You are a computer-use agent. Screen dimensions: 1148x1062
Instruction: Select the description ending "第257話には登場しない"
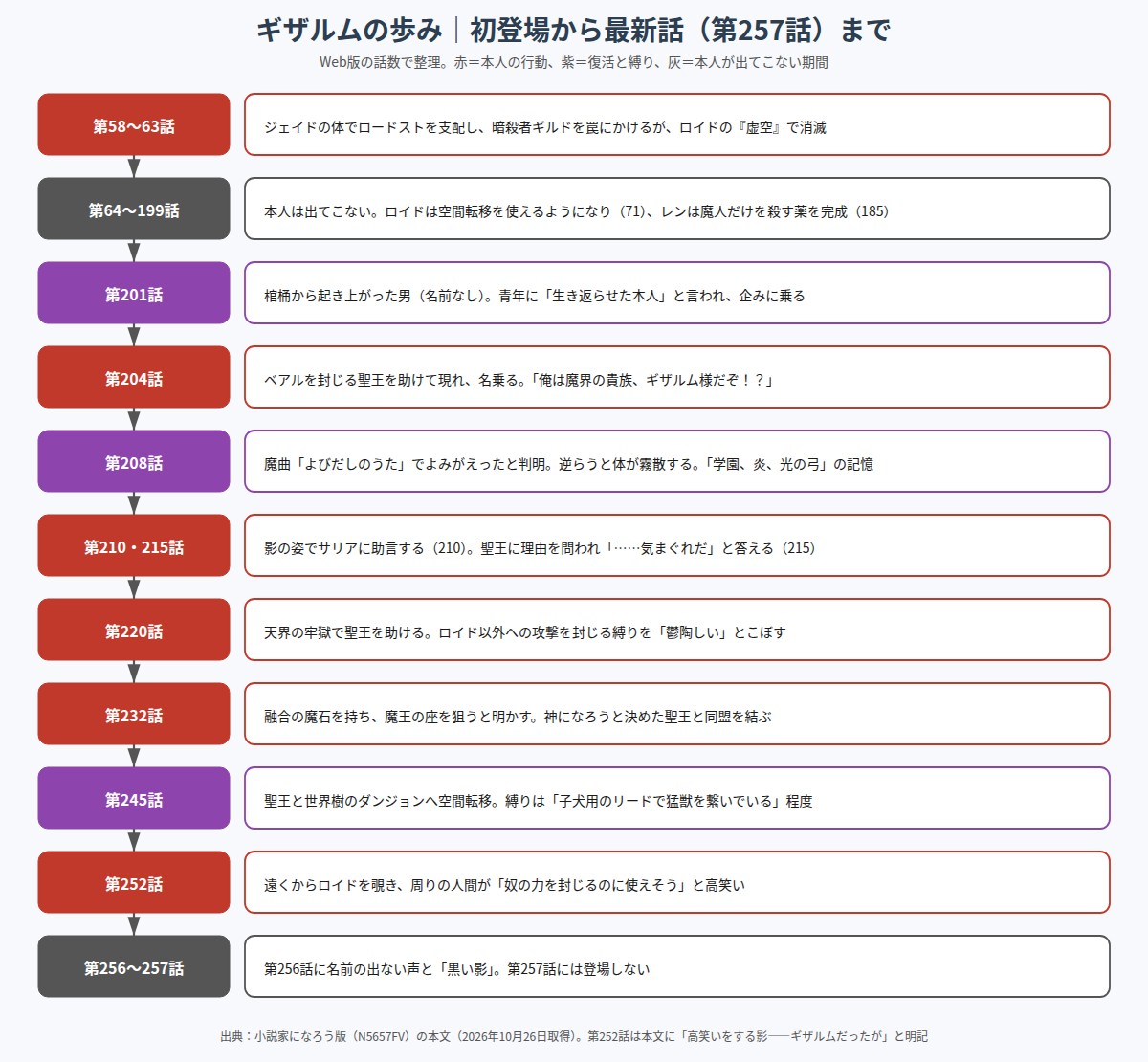(677, 966)
